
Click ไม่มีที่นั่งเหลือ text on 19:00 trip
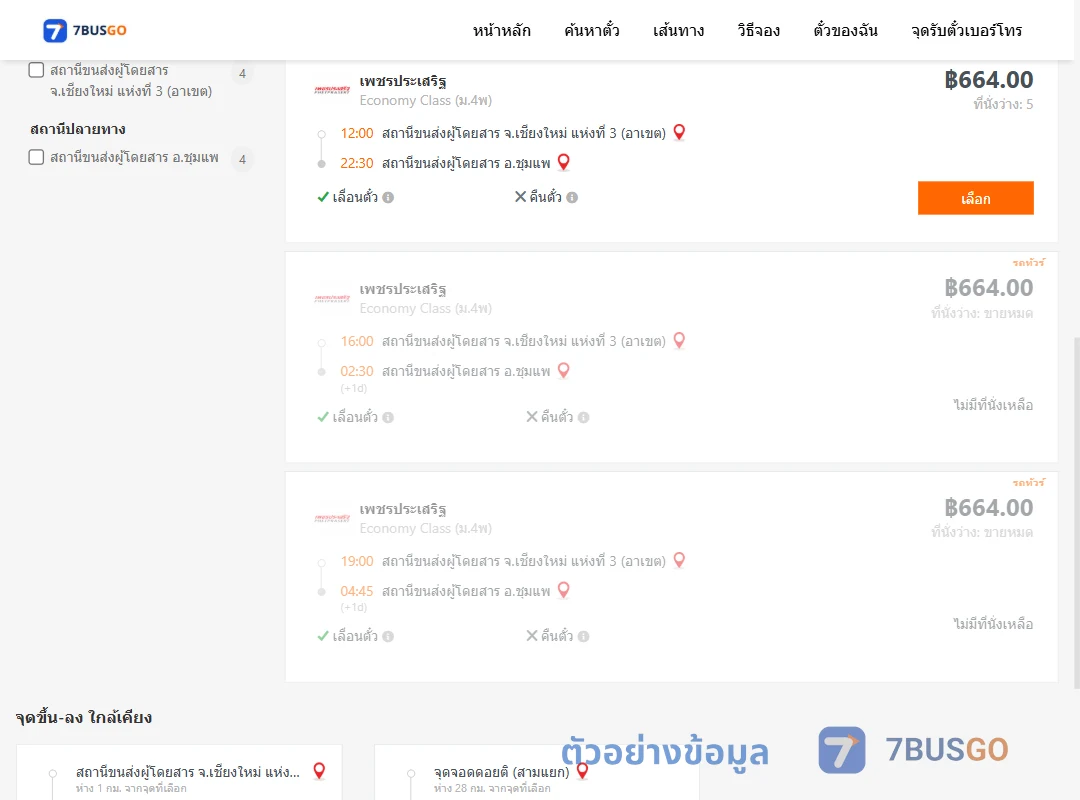[993, 624]
